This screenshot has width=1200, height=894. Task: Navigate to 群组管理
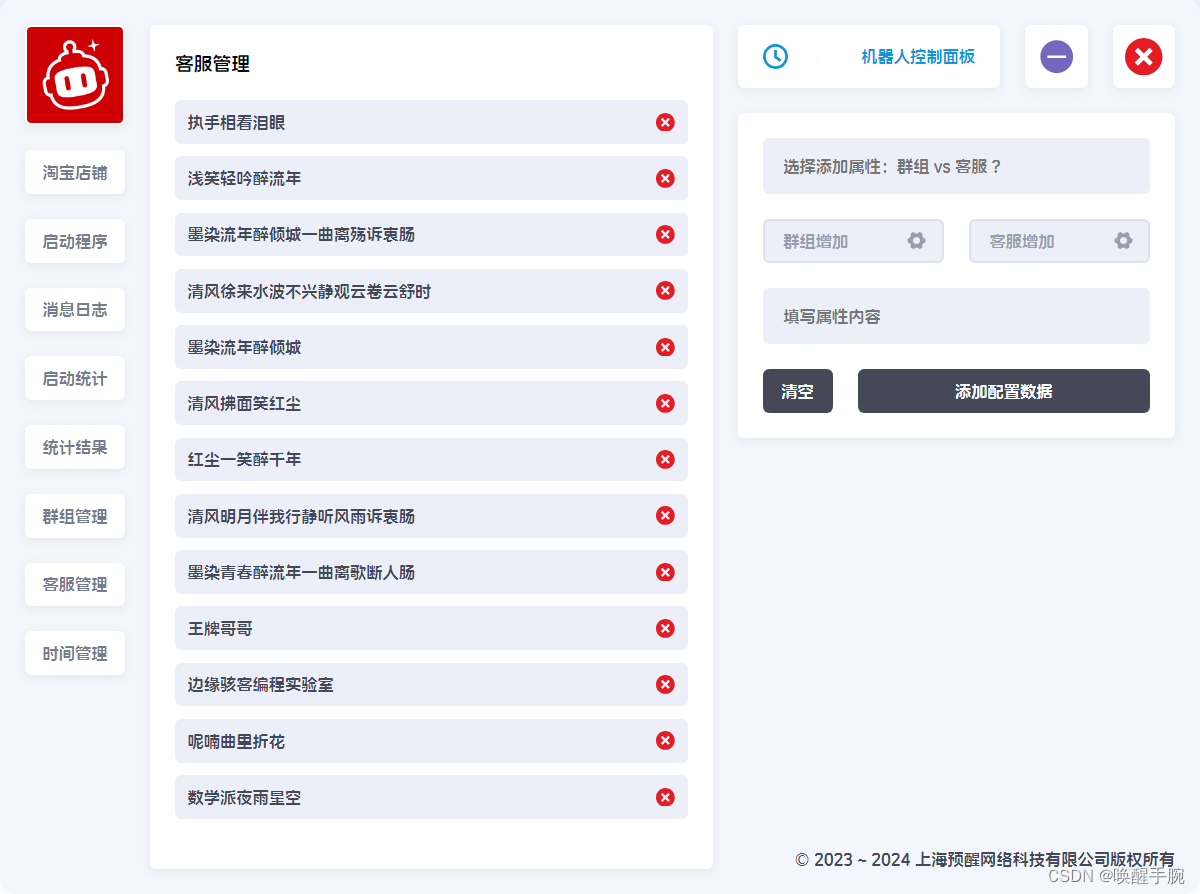coord(75,516)
